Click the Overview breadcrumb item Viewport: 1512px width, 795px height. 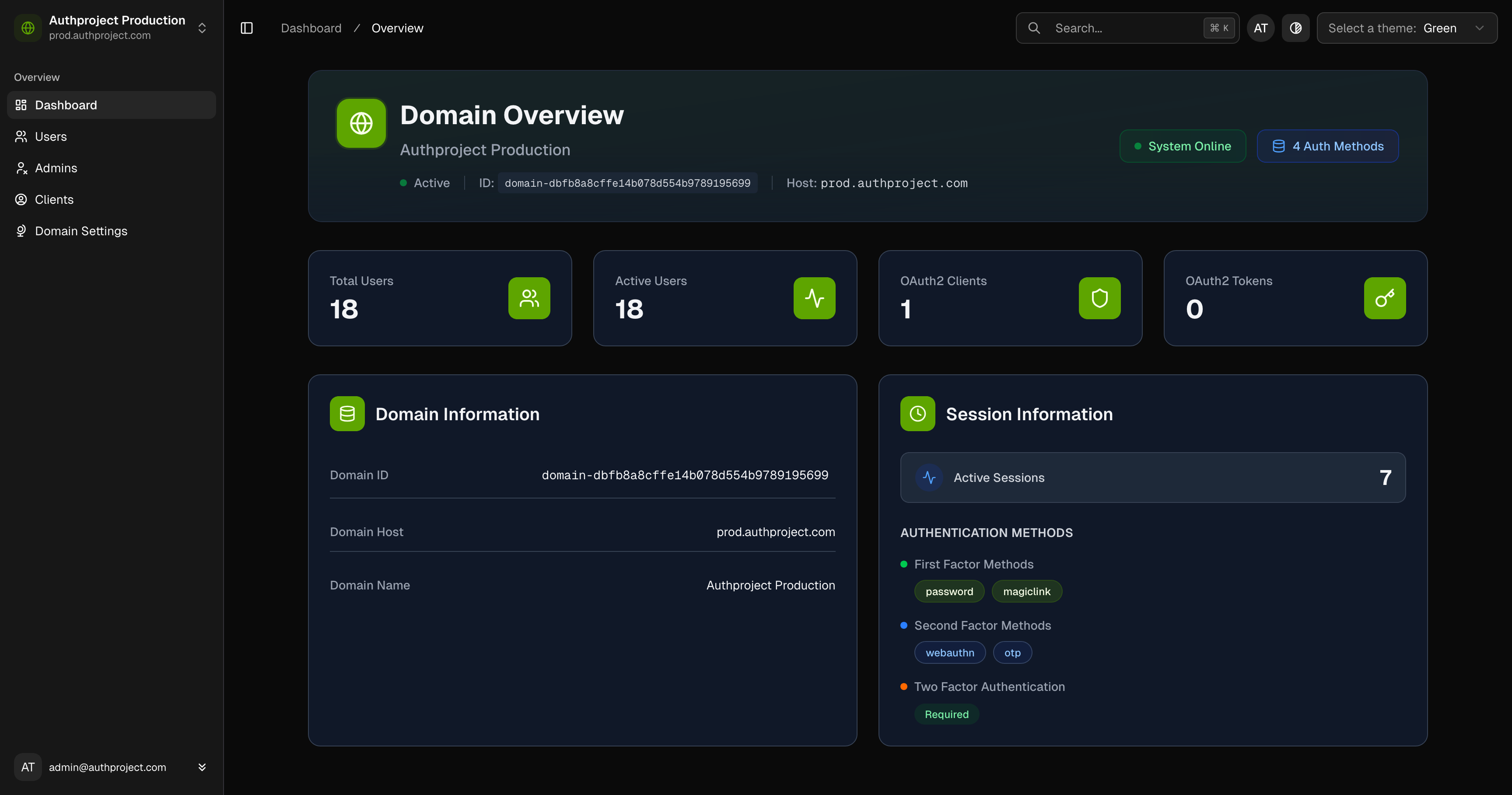pos(397,28)
